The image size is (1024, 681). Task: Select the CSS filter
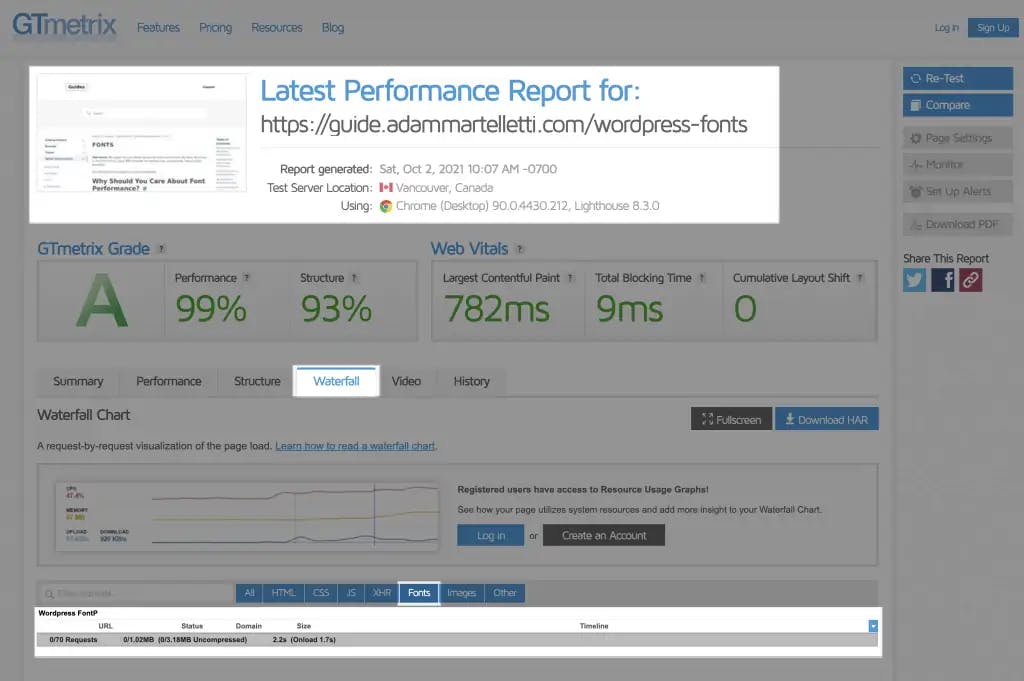(321, 593)
